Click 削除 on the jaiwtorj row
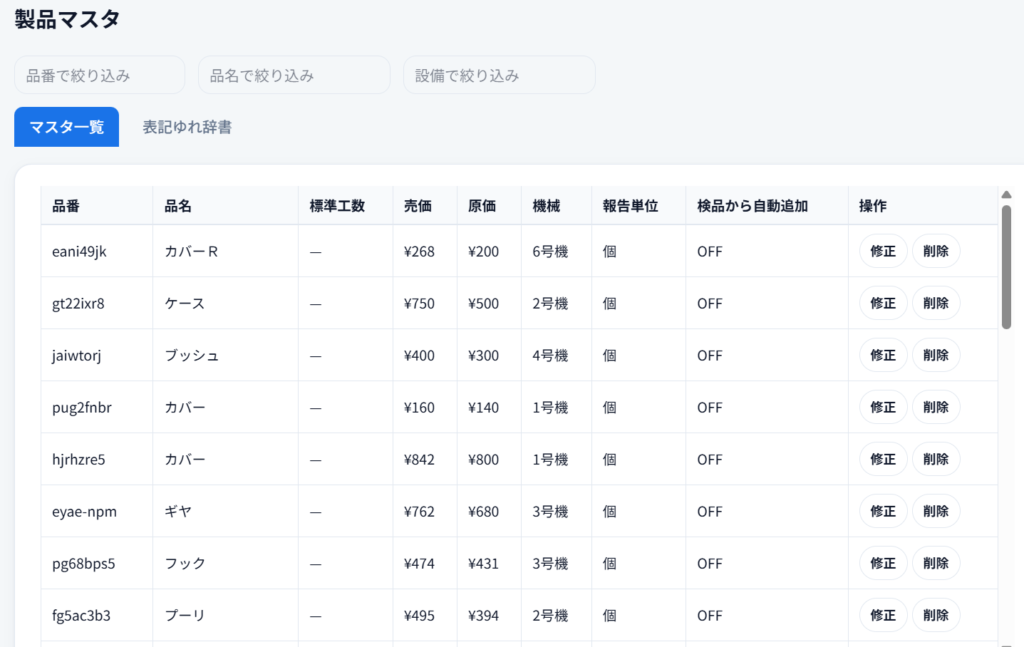 tap(935, 355)
